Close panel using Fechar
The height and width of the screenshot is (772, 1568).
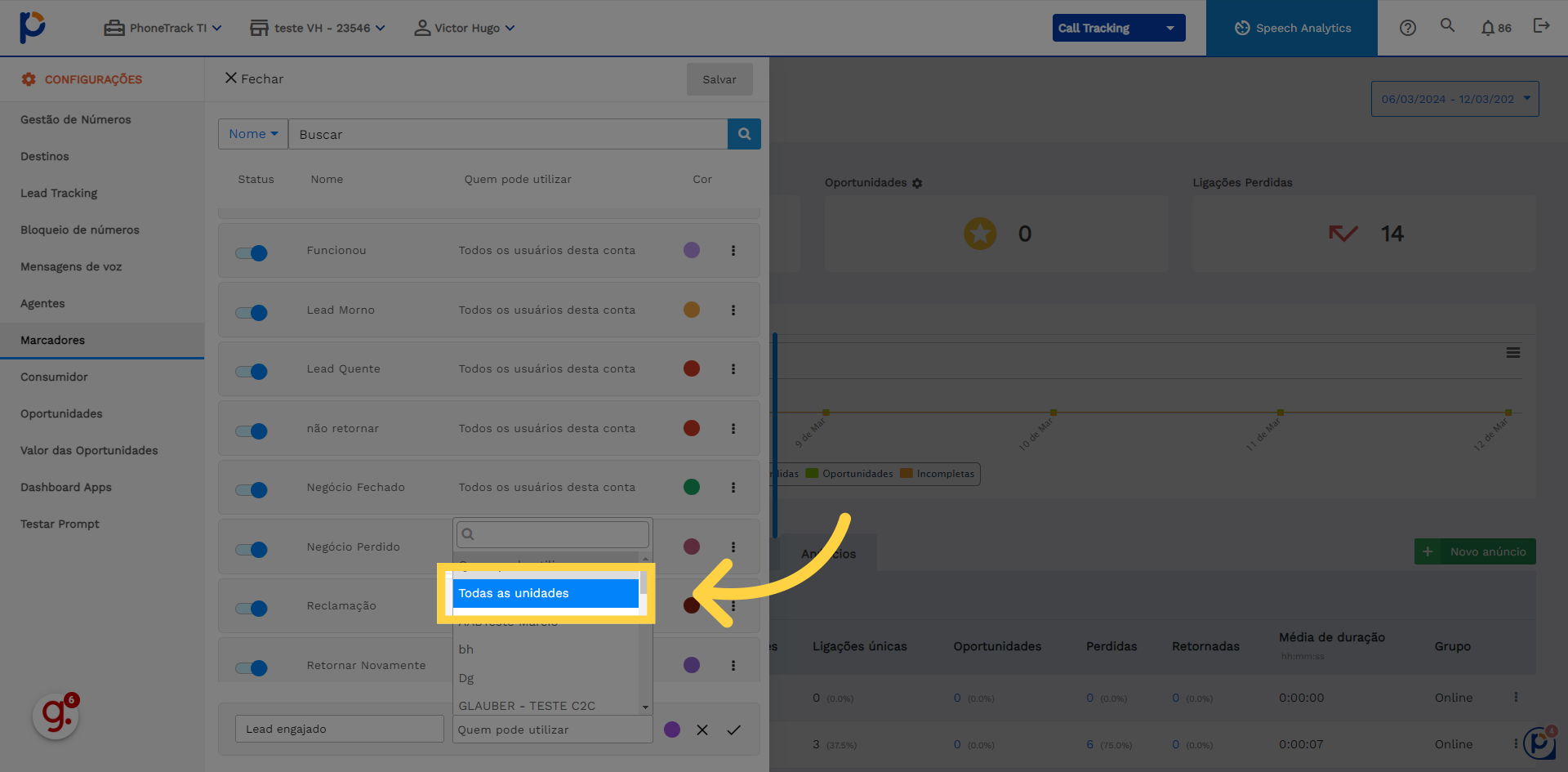click(254, 78)
